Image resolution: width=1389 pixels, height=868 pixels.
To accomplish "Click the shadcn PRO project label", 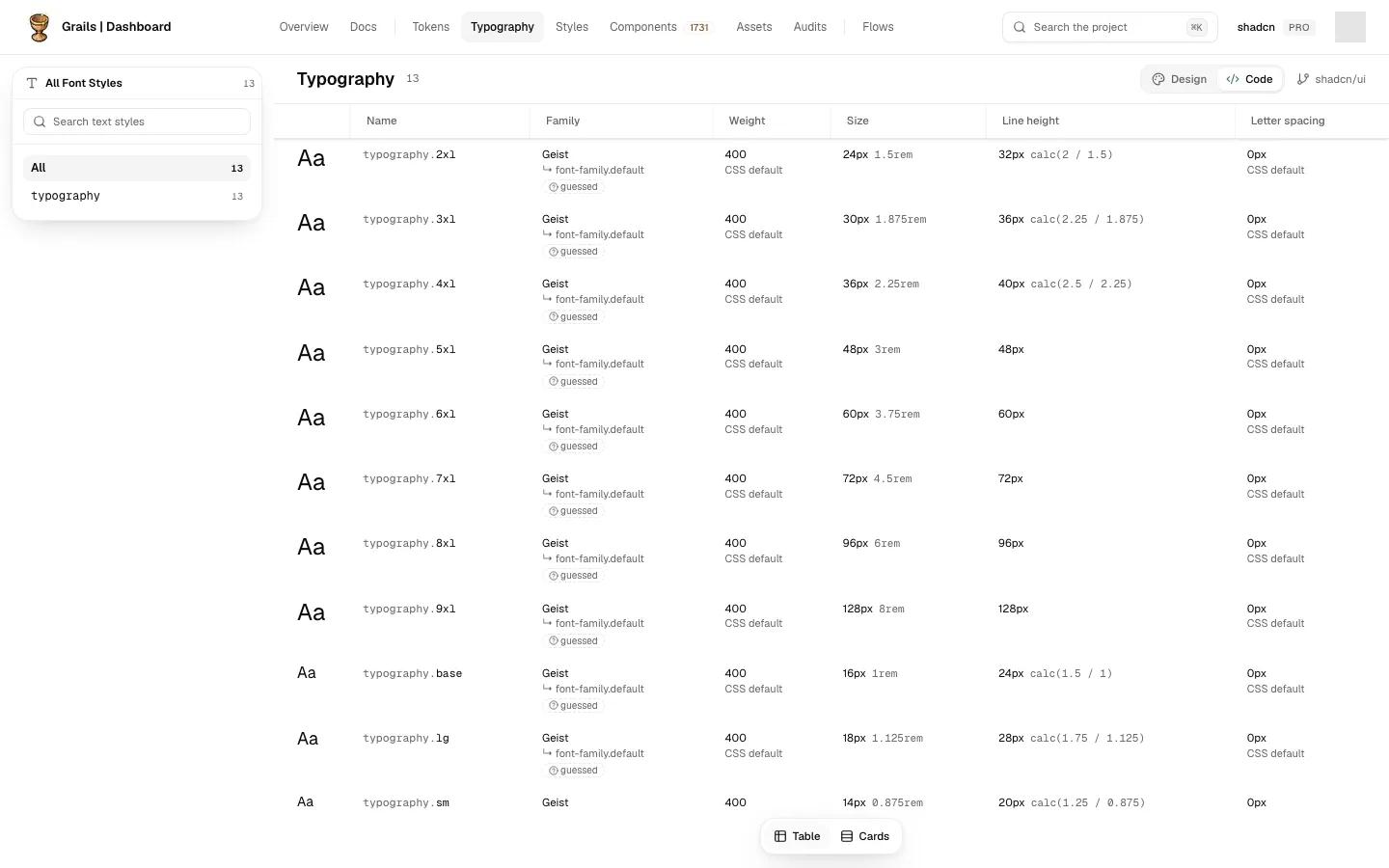I will point(1275,27).
